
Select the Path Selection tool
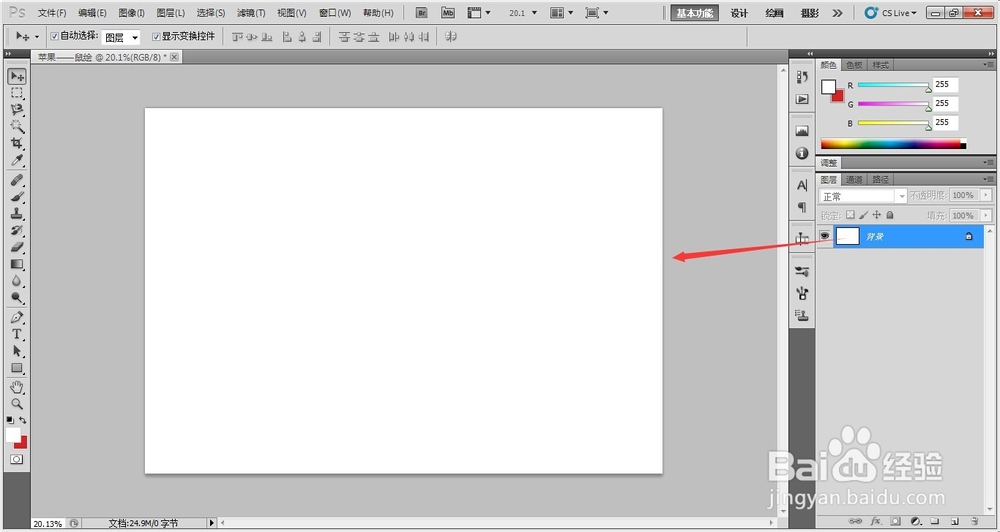[17, 351]
